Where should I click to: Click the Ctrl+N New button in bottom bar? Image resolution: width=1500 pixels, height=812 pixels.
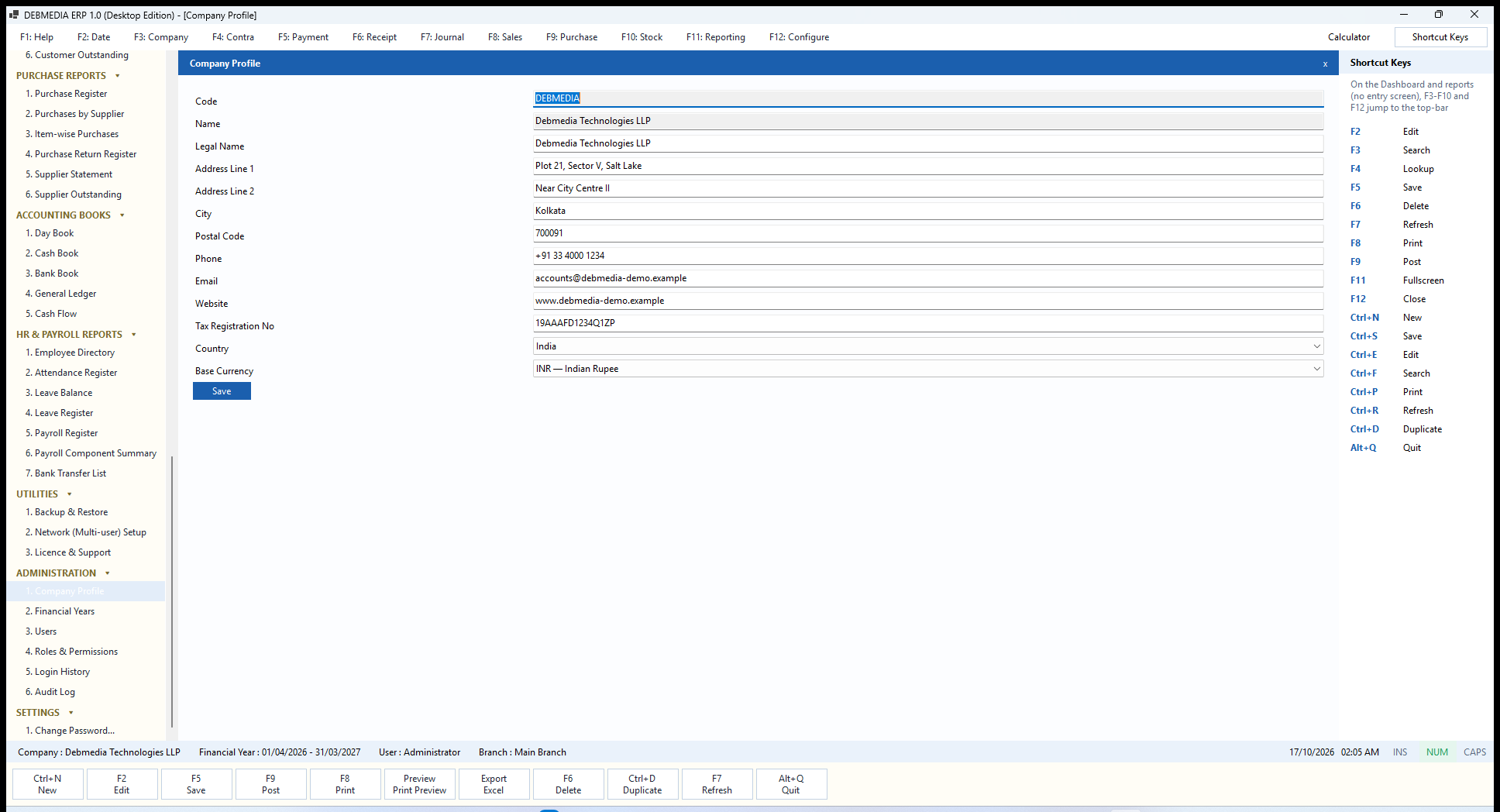coord(47,784)
